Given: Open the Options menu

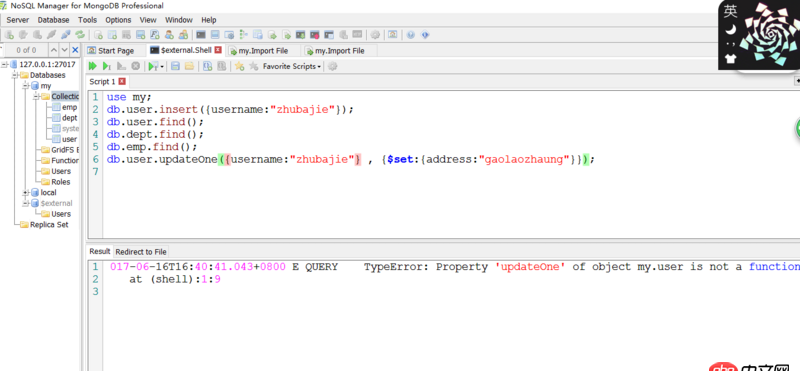Looking at the screenshot, I should point(118,20).
